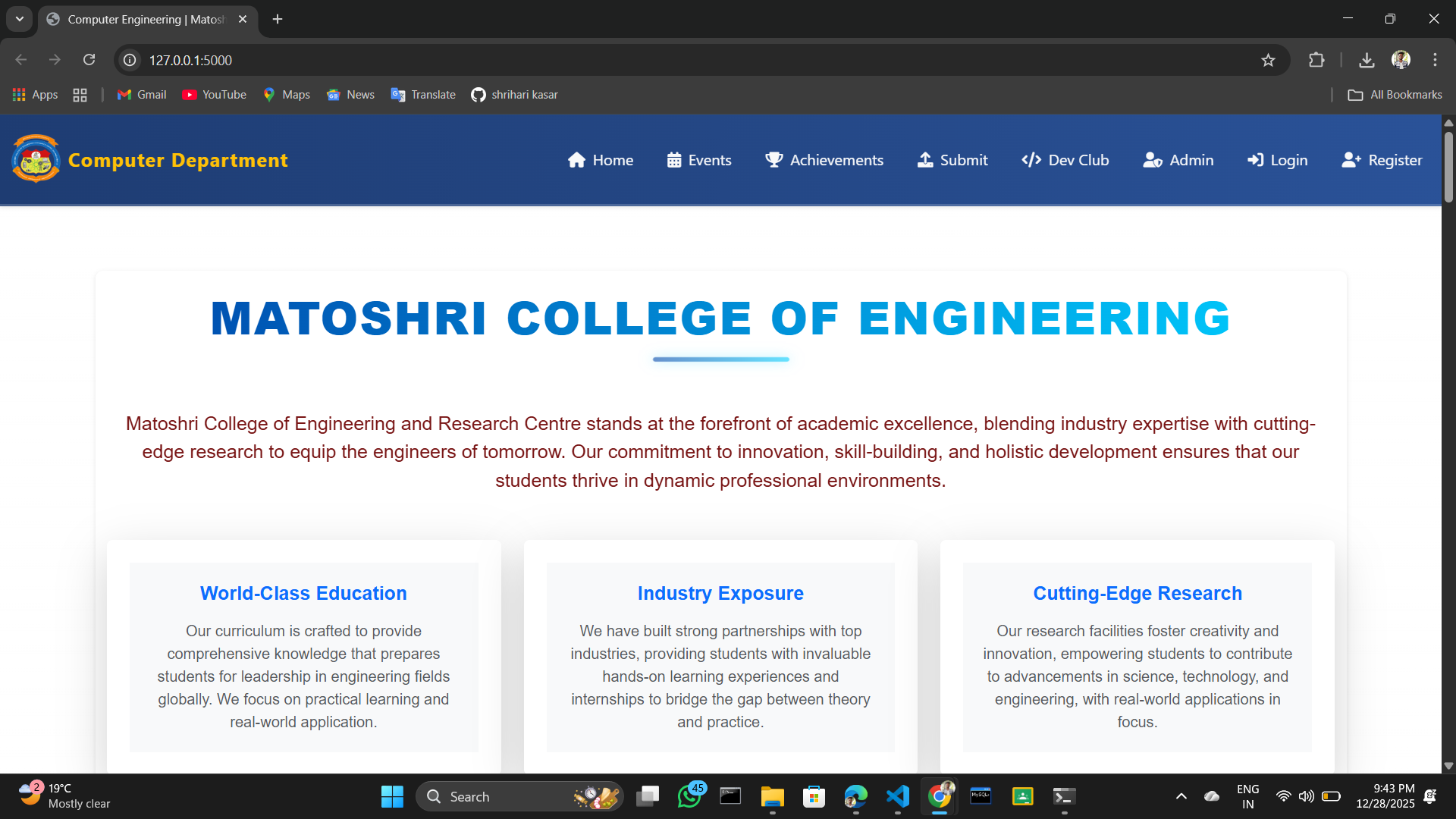Open the YouTube bookmark

(x=214, y=94)
